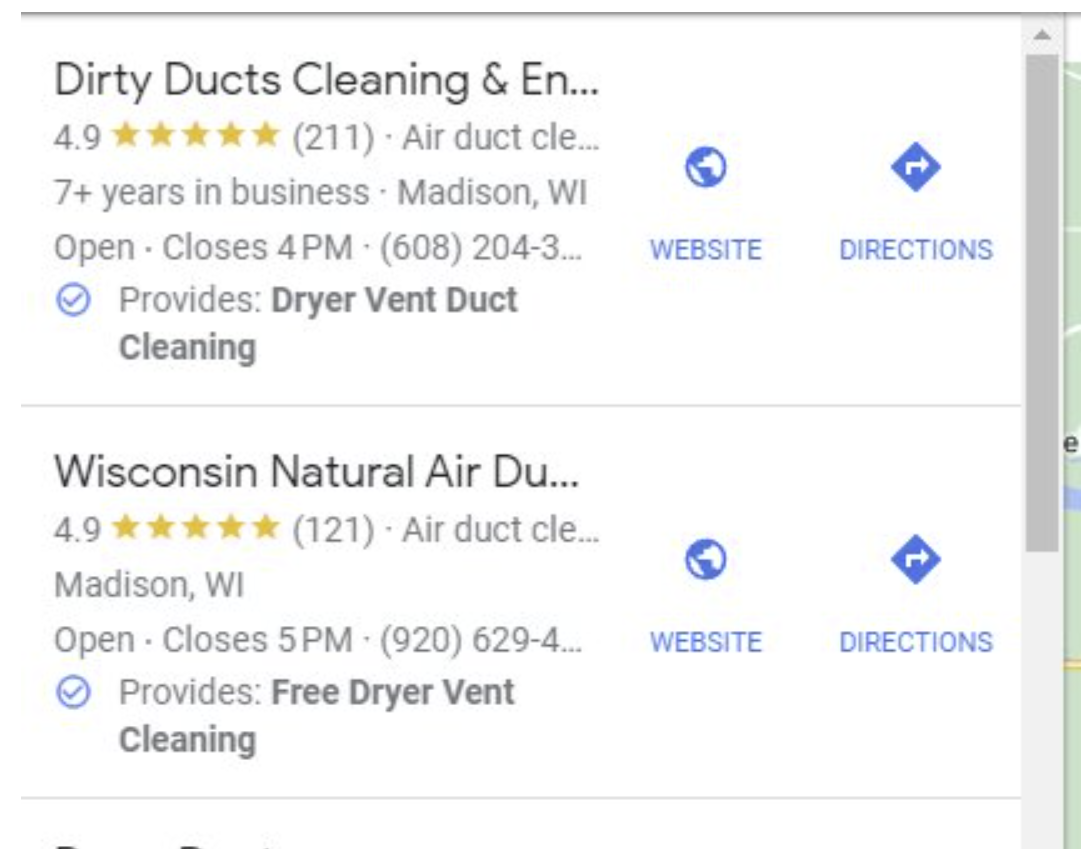Screen dimensions: 1092x849
Task: Open the Dirty Ducts website globe icon
Action: click(x=705, y=168)
